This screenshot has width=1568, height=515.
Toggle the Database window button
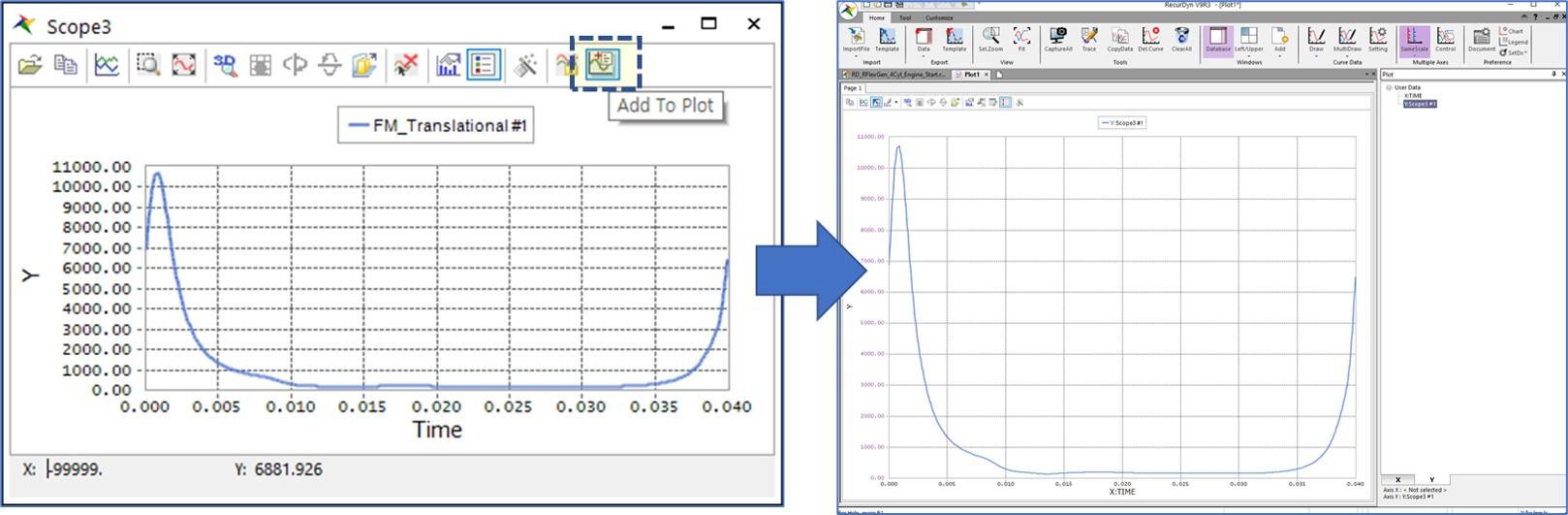[x=1217, y=39]
